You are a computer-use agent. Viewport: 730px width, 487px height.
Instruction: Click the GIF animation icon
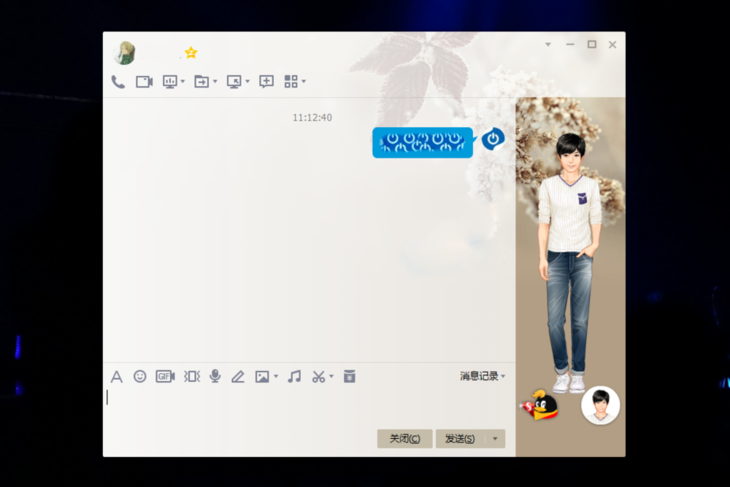pyautogui.click(x=165, y=376)
